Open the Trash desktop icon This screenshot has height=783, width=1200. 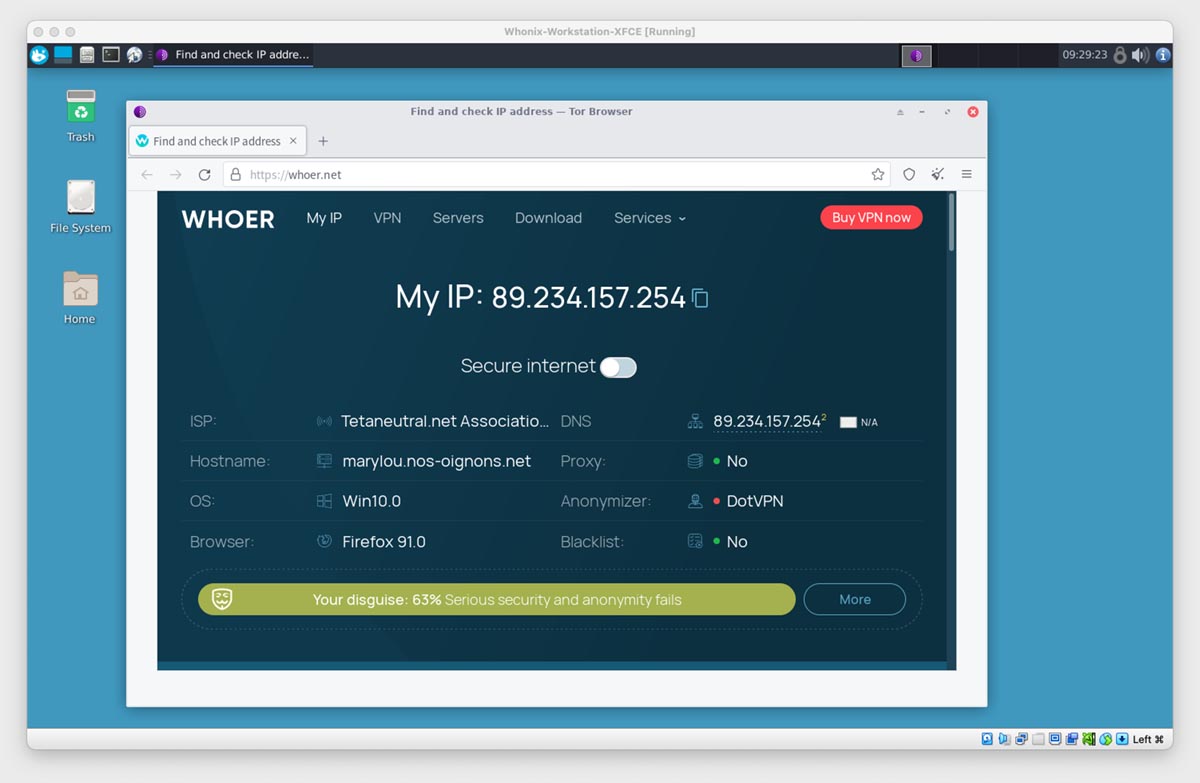click(81, 116)
